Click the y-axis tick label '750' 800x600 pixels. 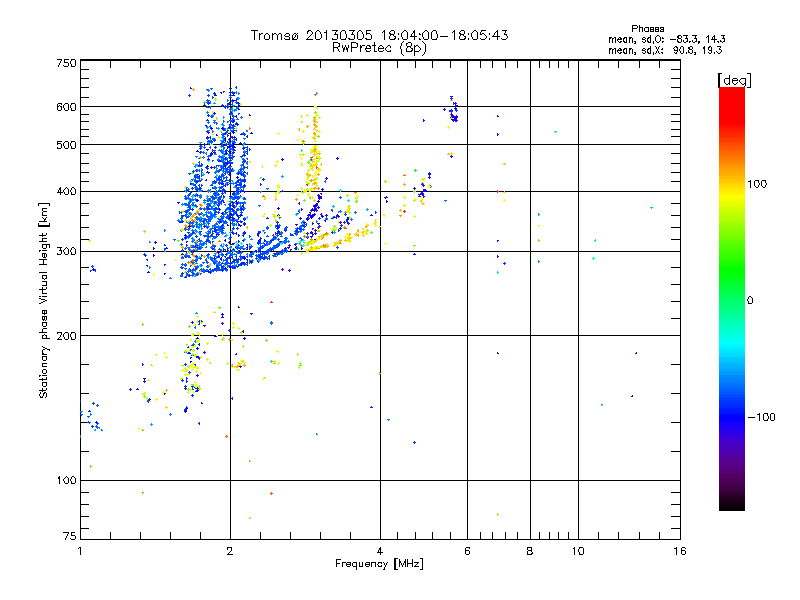click(67, 63)
